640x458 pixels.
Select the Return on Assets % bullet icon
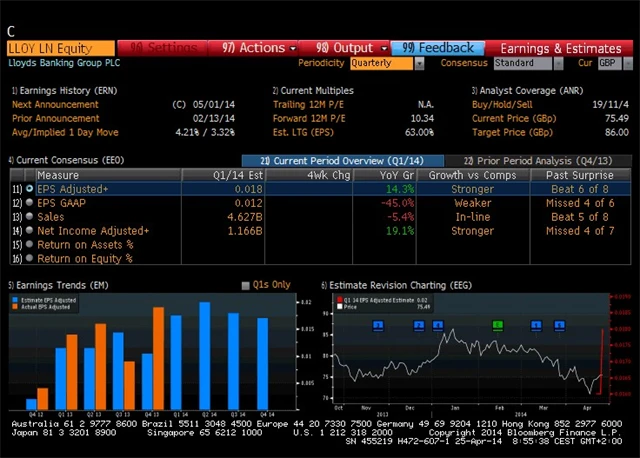[30, 244]
